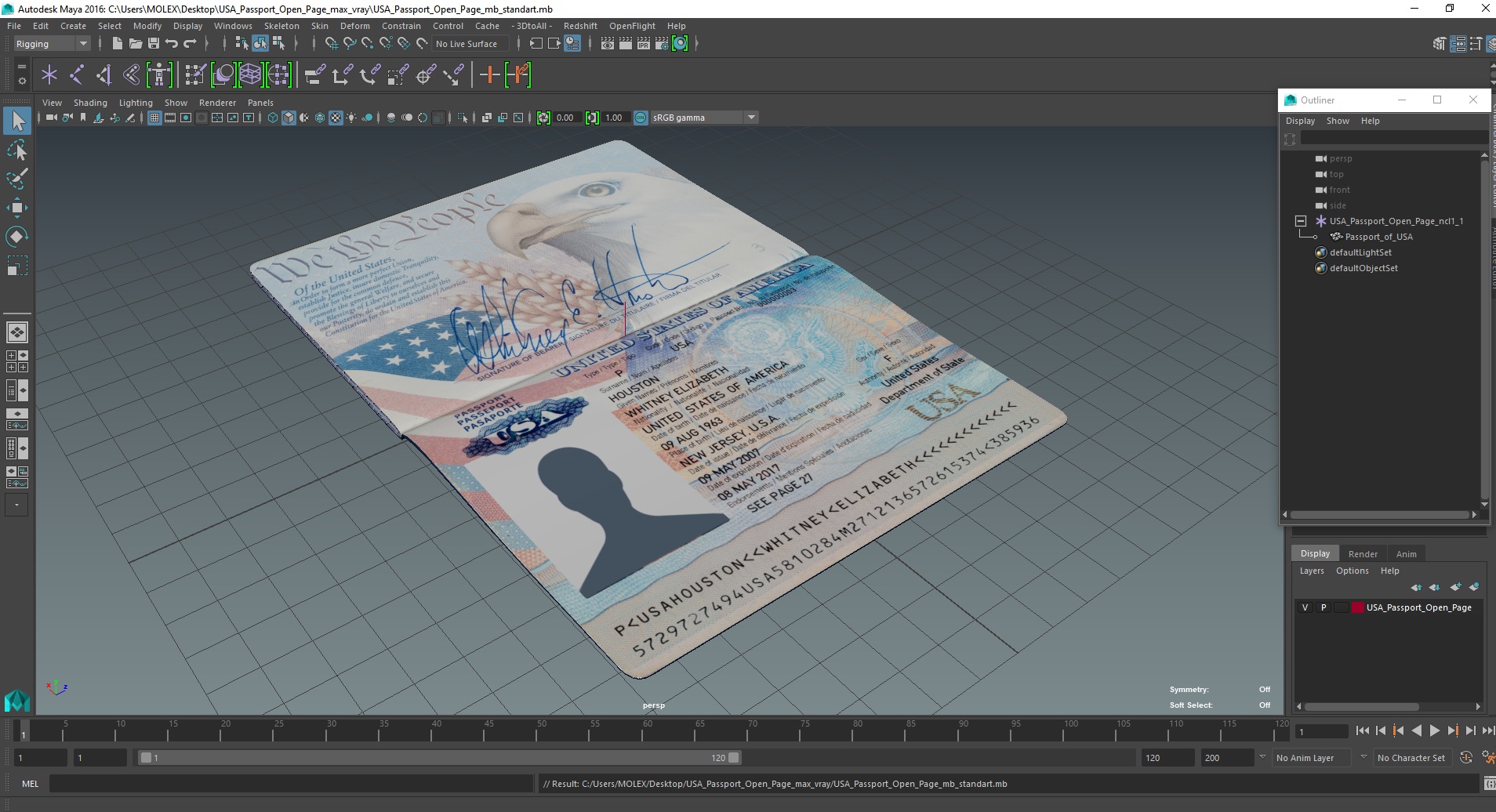Open Render Settings clapper-gear icon

tap(662, 44)
